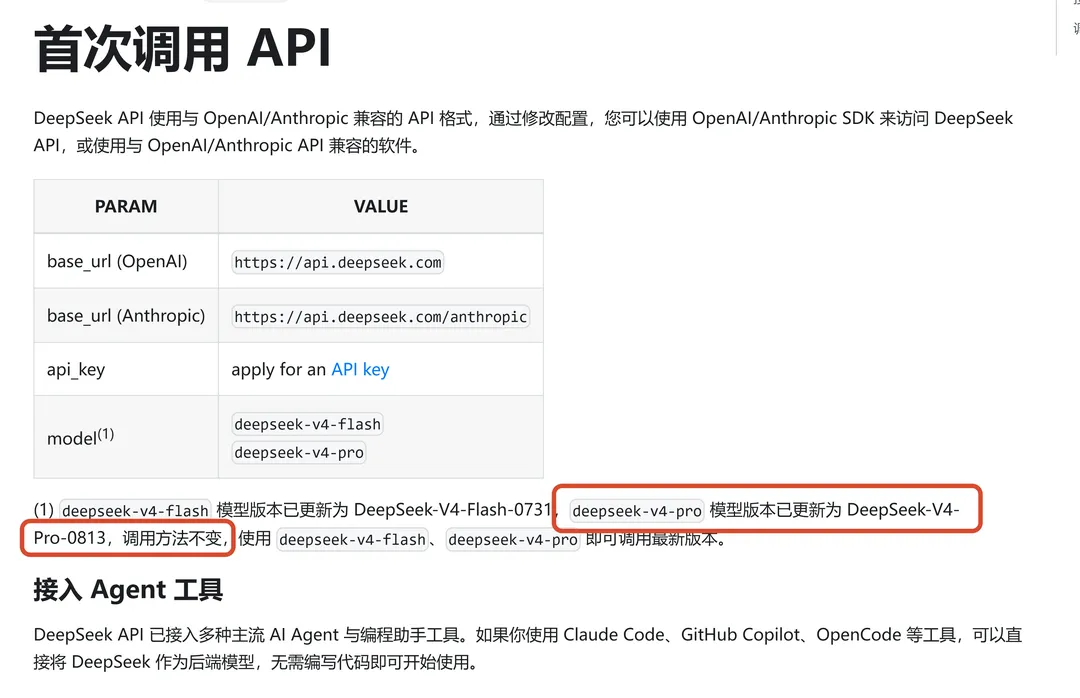Click the base_url (Anthropic) parameter cell
Image resolution: width=1080 pixels, height=698 pixels.
126,316
